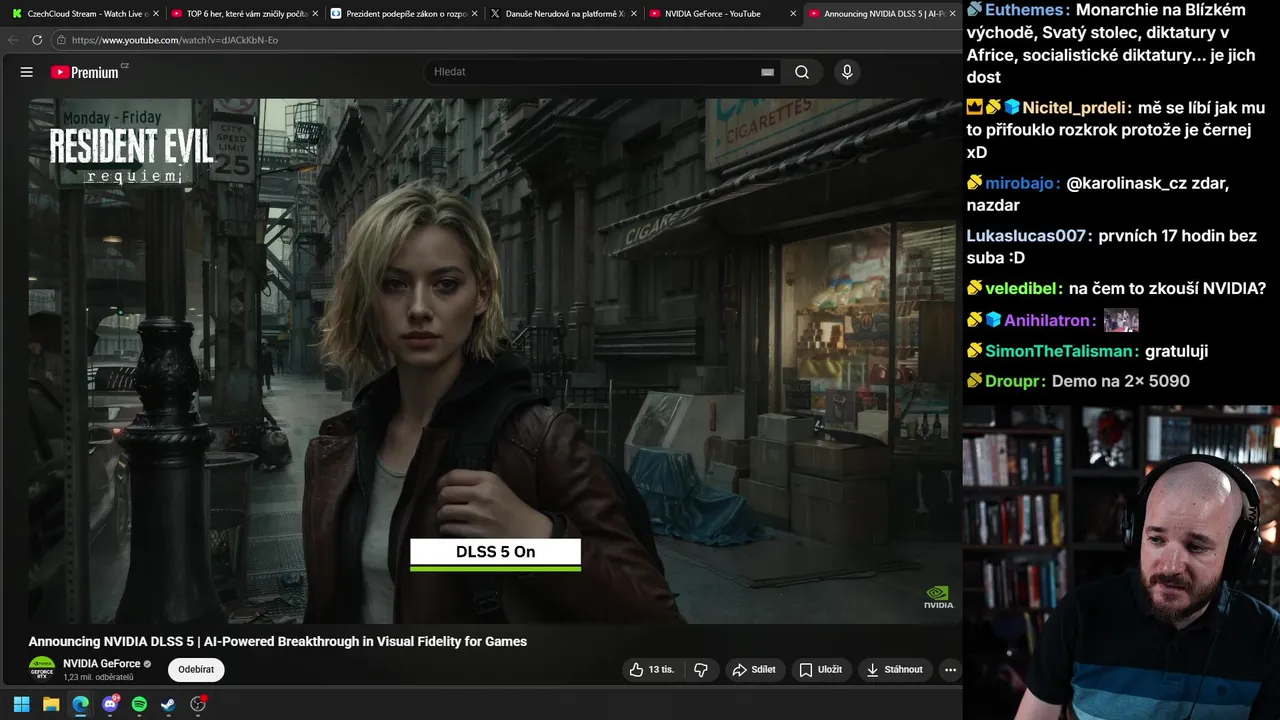Close the CzechCloud Stream tab
The height and width of the screenshot is (720, 1280).
click(156, 14)
